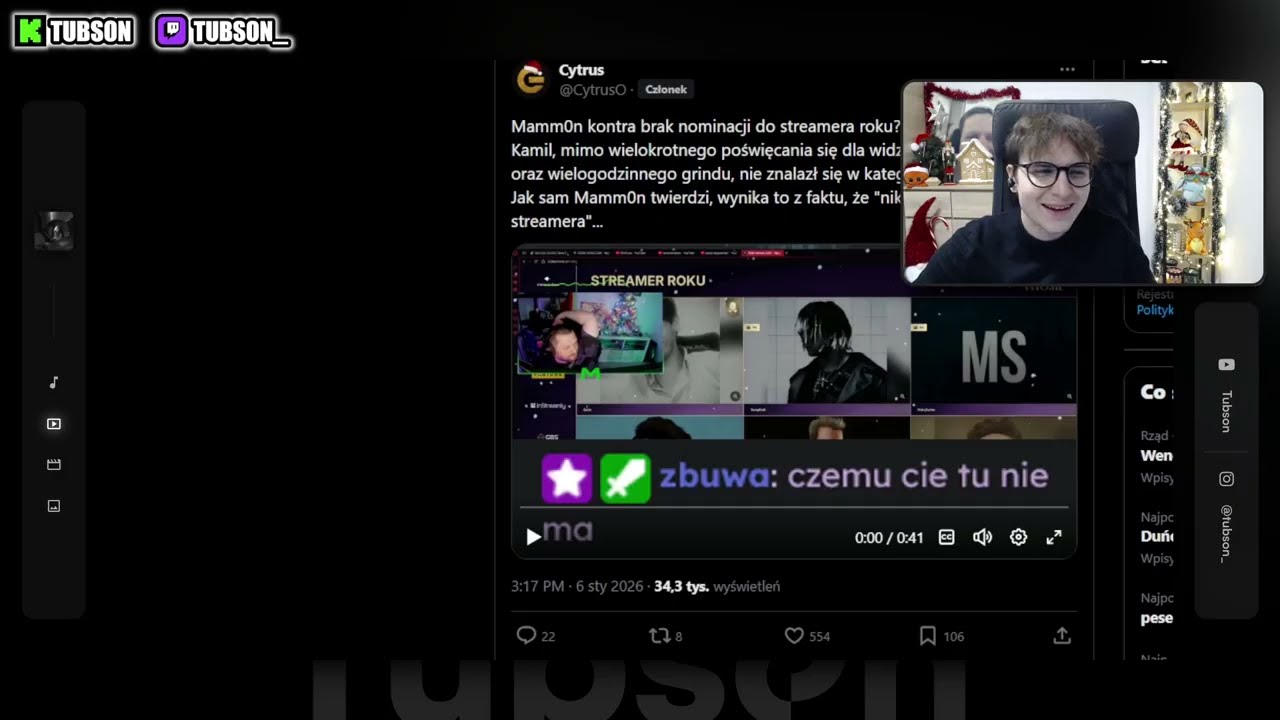Open the trending item starting with pese
The image size is (1280, 720).
[x=1157, y=617]
